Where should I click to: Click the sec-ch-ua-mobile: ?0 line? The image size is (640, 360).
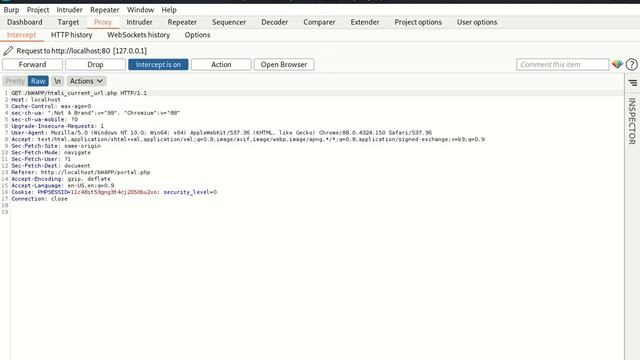pyautogui.click(x=44, y=120)
